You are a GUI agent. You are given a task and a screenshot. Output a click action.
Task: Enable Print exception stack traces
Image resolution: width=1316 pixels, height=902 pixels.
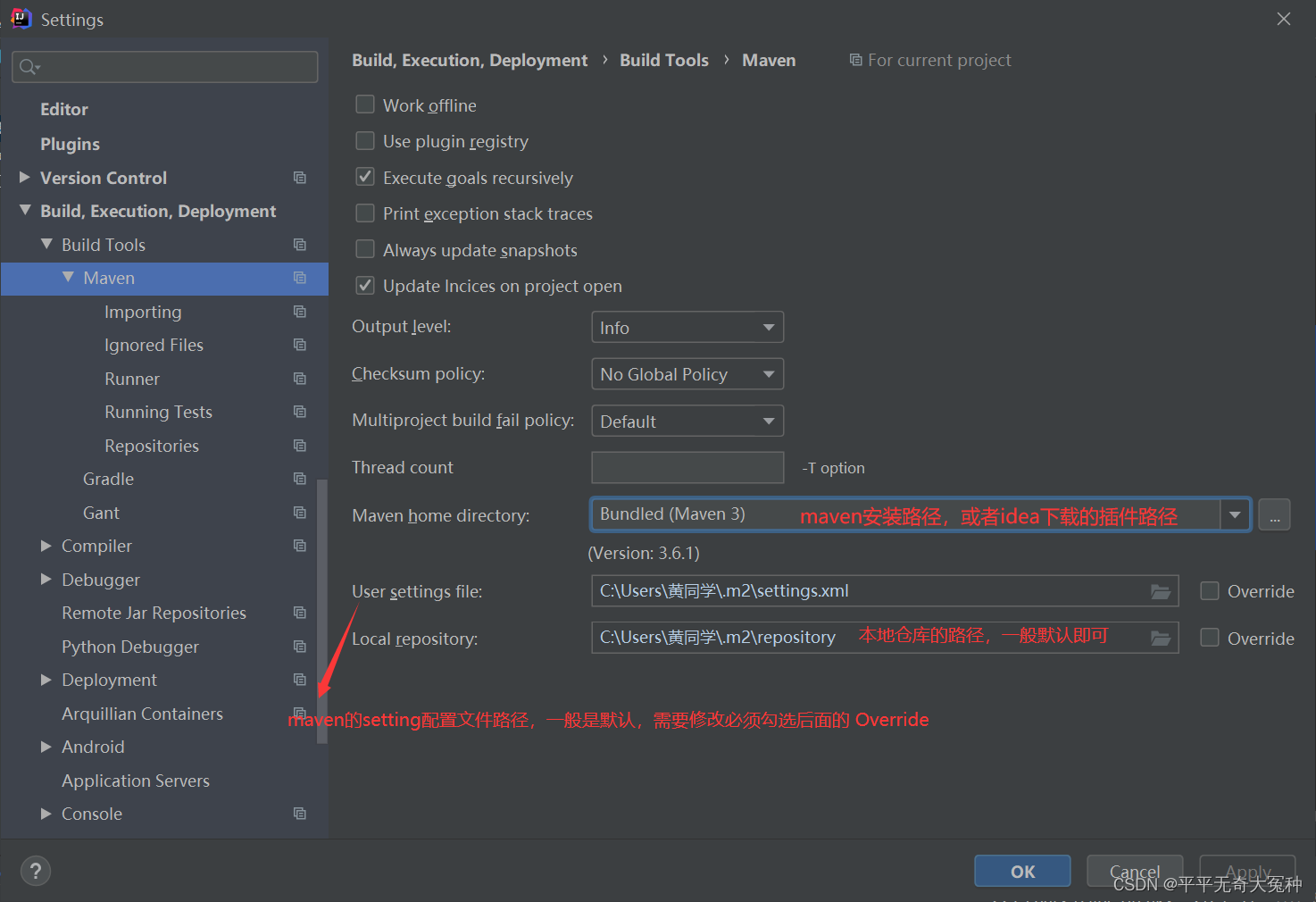point(365,213)
